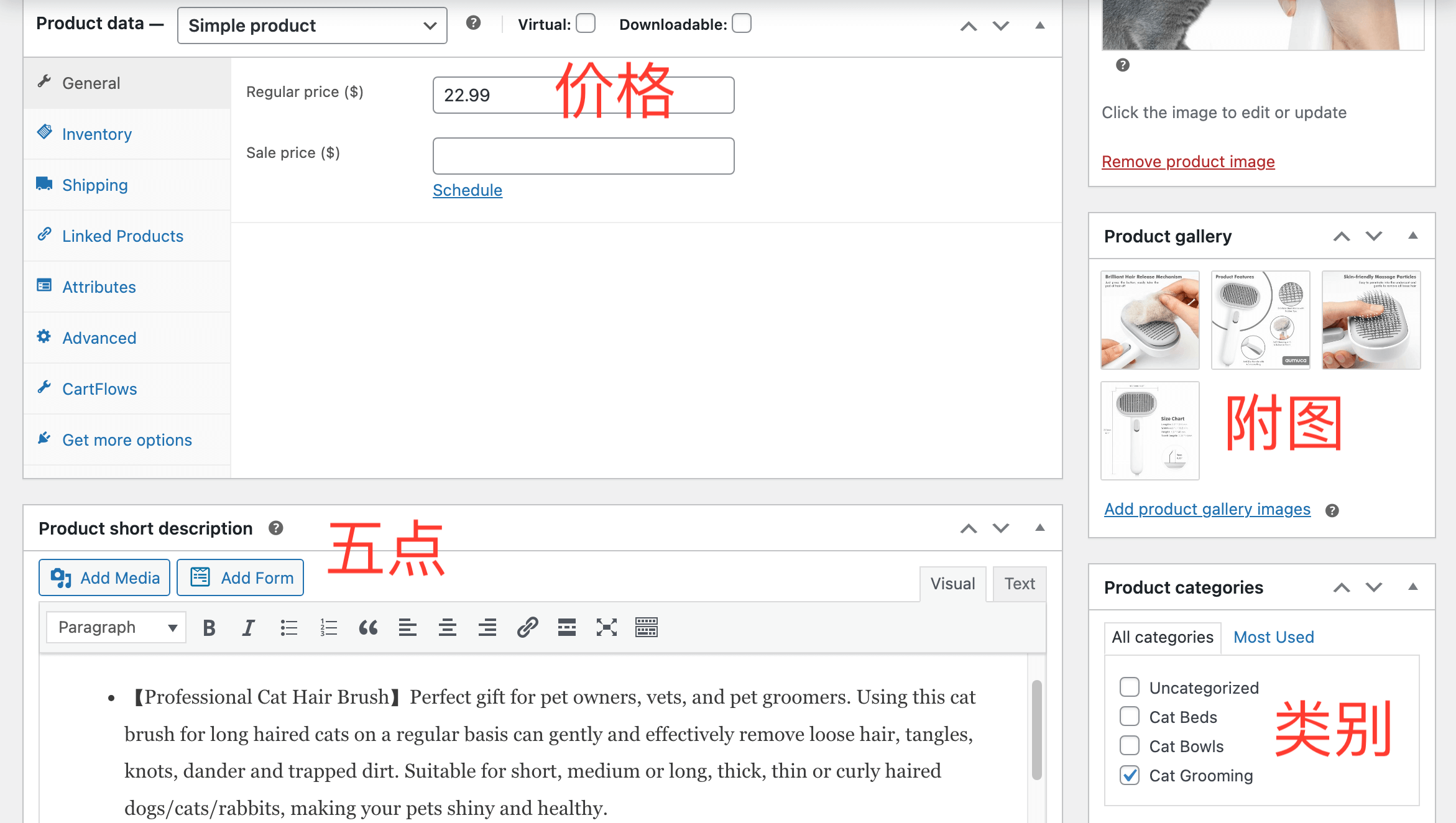Enable the Downloadable product checkbox
The width and height of the screenshot is (1456, 823).
pos(742,24)
